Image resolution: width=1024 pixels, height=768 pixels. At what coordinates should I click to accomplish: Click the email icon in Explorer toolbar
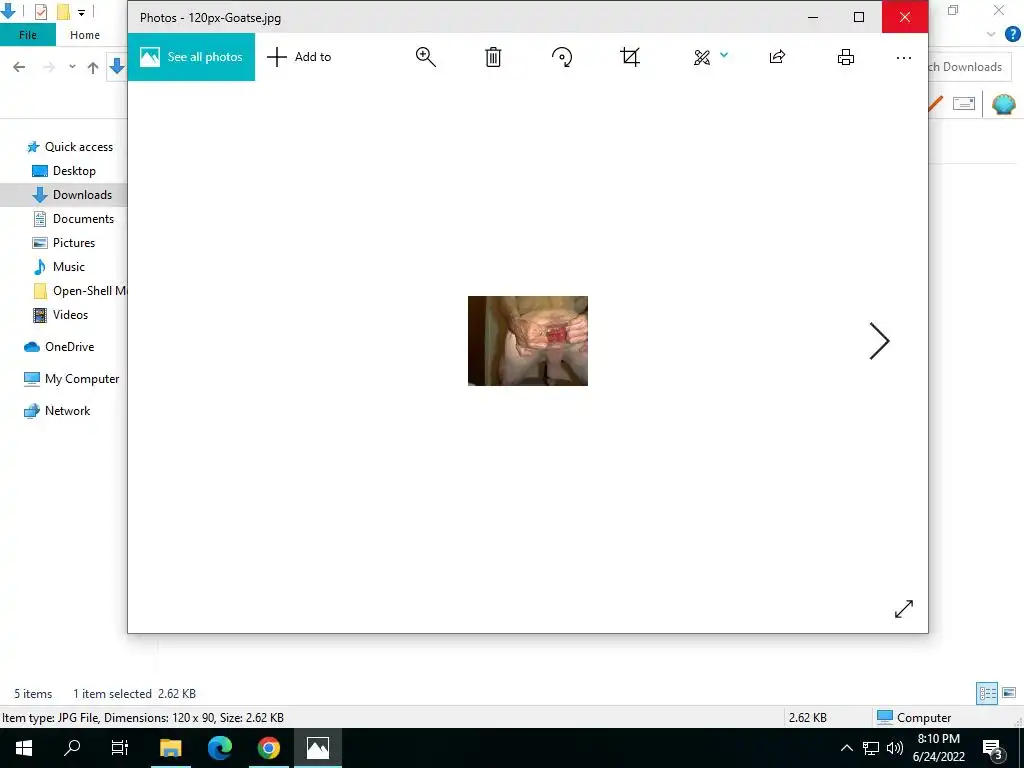964,103
